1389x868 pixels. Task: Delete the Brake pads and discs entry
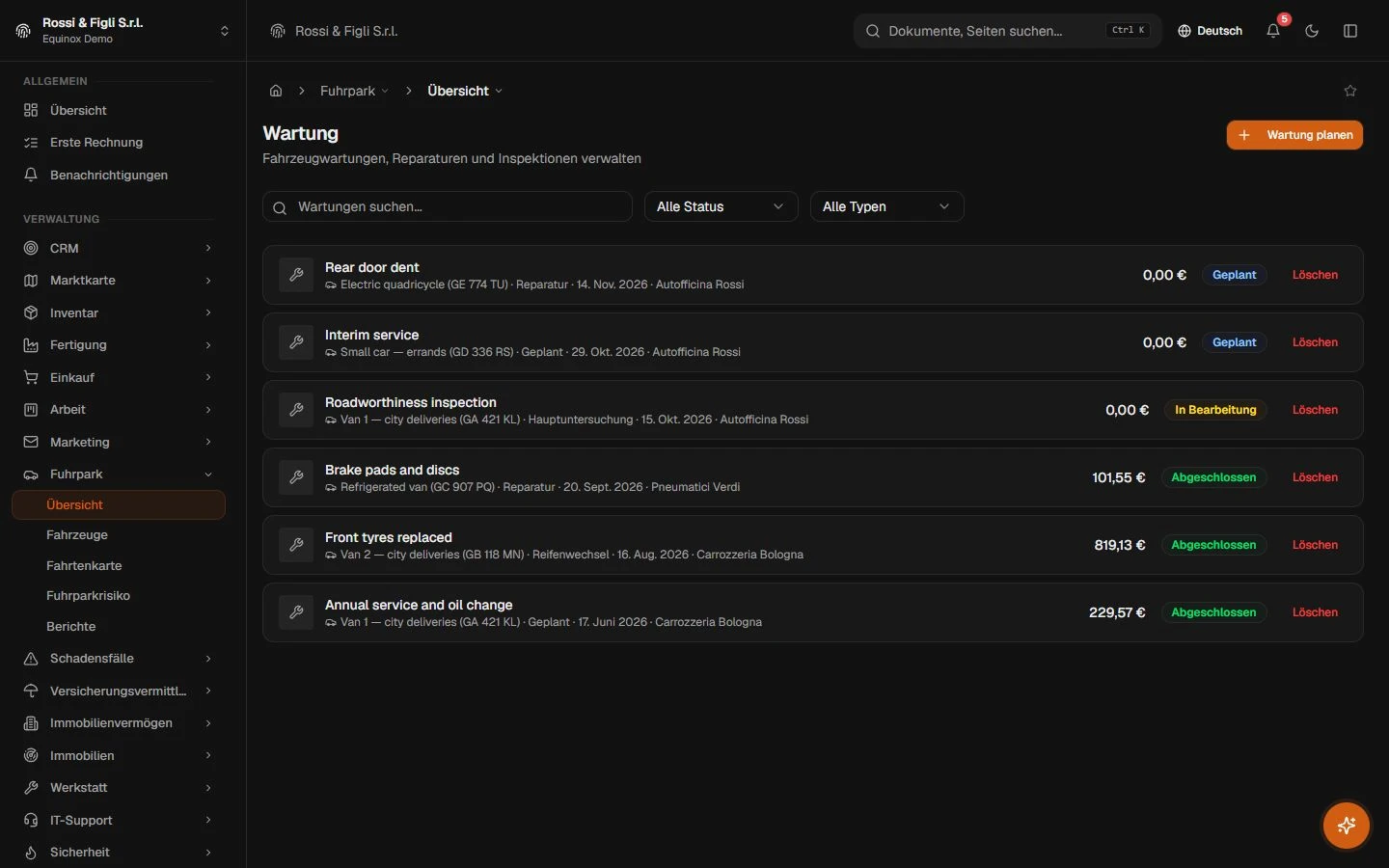click(x=1315, y=477)
